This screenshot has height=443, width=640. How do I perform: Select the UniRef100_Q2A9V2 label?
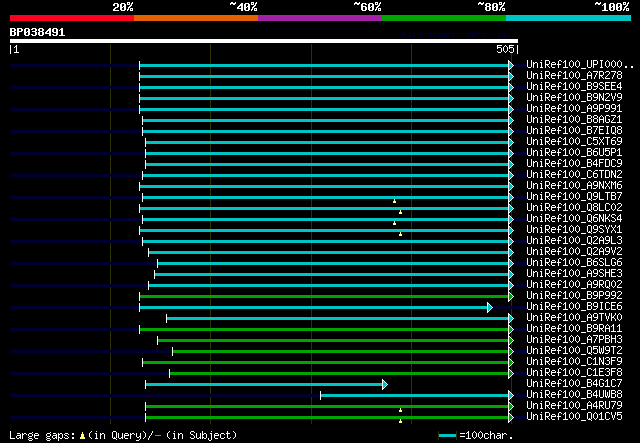[574, 252]
